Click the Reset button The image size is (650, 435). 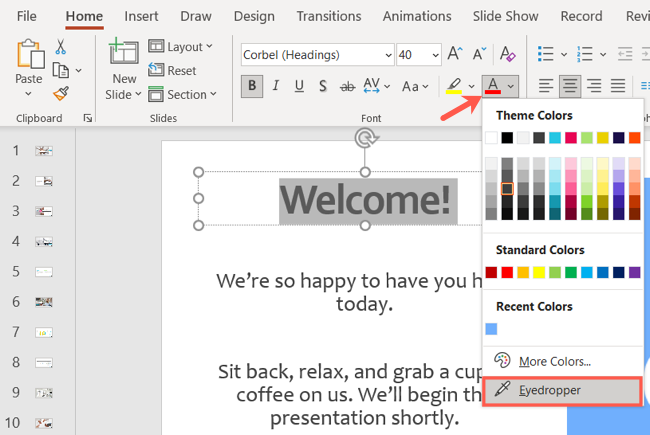(x=172, y=70)
